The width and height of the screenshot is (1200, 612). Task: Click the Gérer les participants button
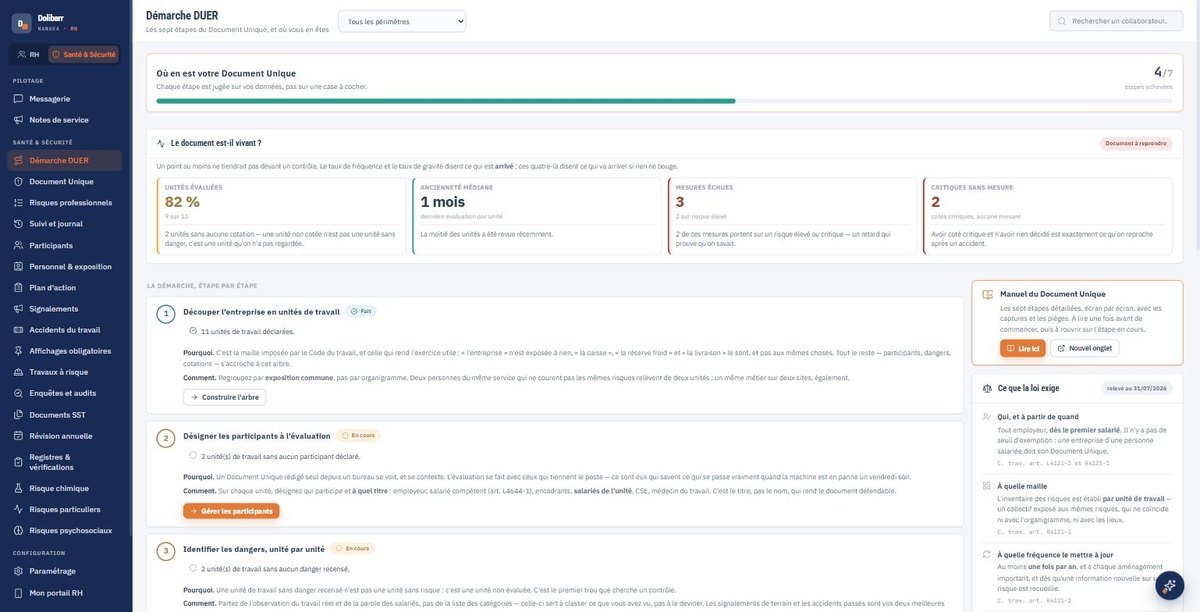click(x=231, y=511)
